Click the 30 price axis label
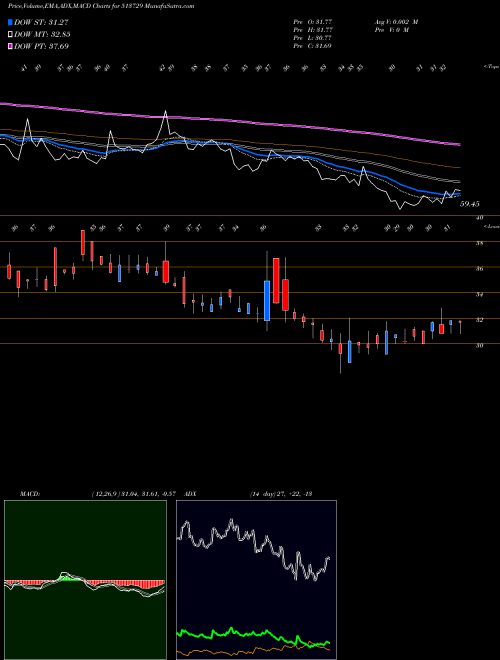Screen dimensions: 500x660 coord(480,346)
